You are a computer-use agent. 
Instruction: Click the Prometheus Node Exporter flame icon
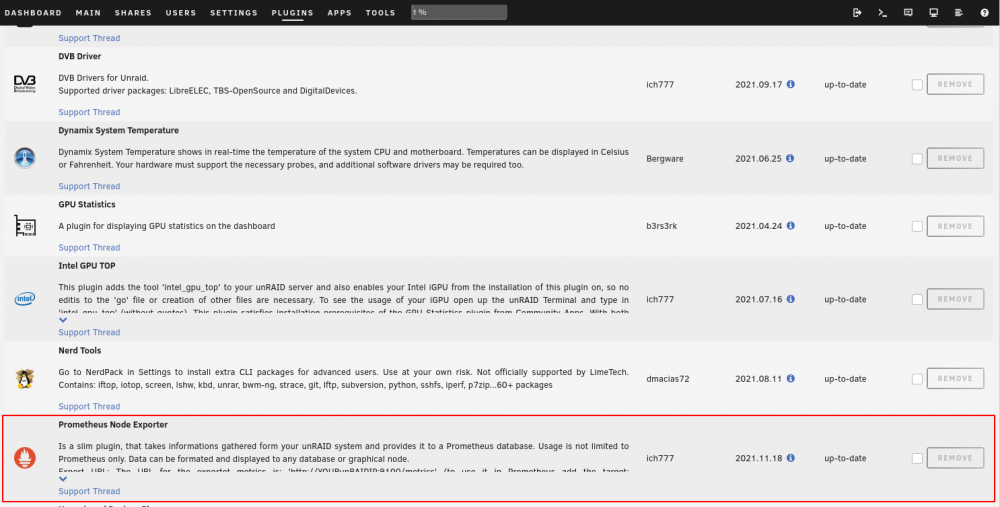(x=25, y=458)
